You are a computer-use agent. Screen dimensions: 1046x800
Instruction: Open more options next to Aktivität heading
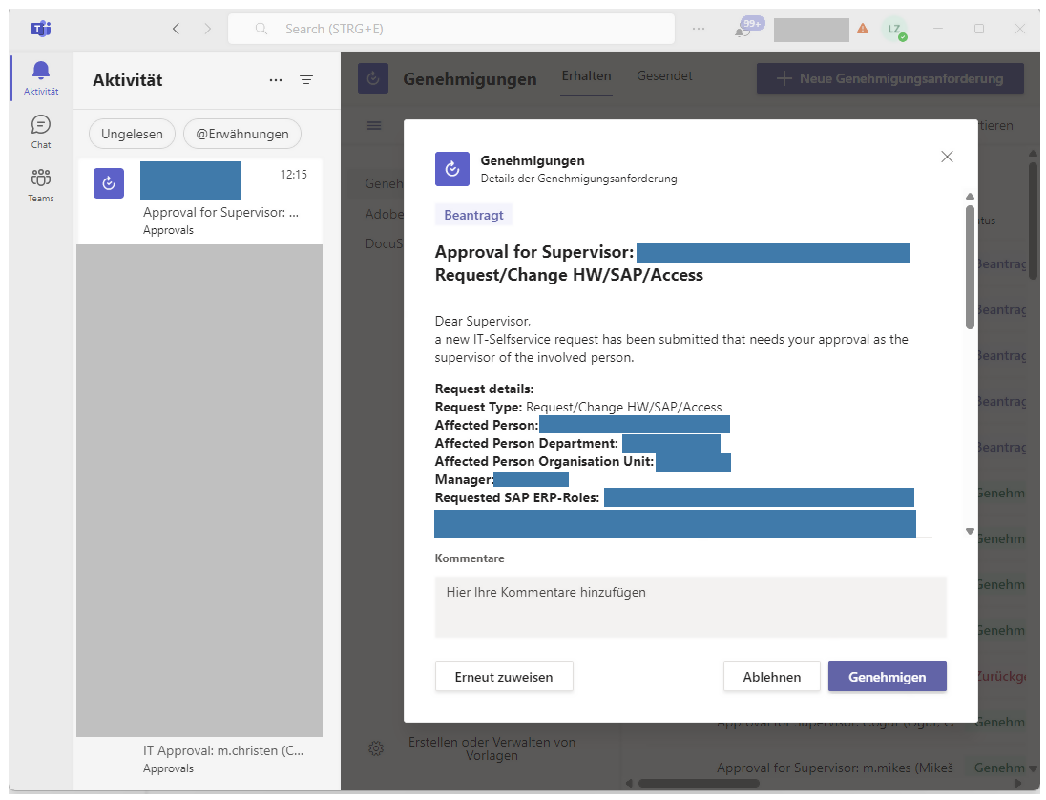[276, 80]
